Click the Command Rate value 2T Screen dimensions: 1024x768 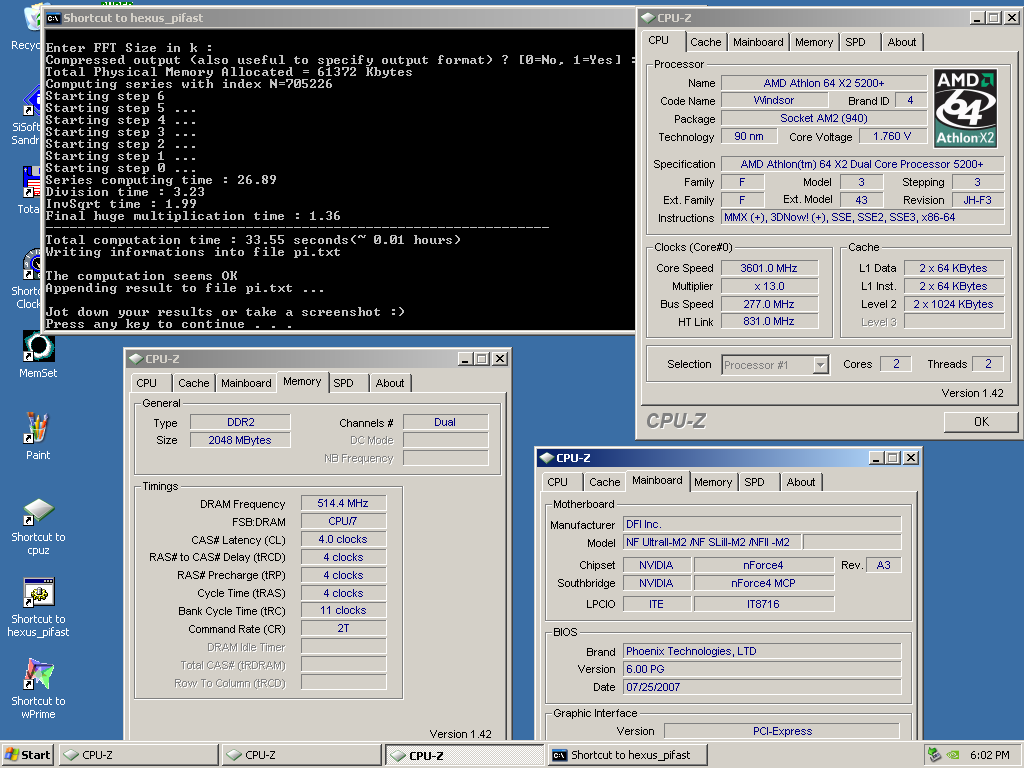pyautogui.click(x=343, y=628)
